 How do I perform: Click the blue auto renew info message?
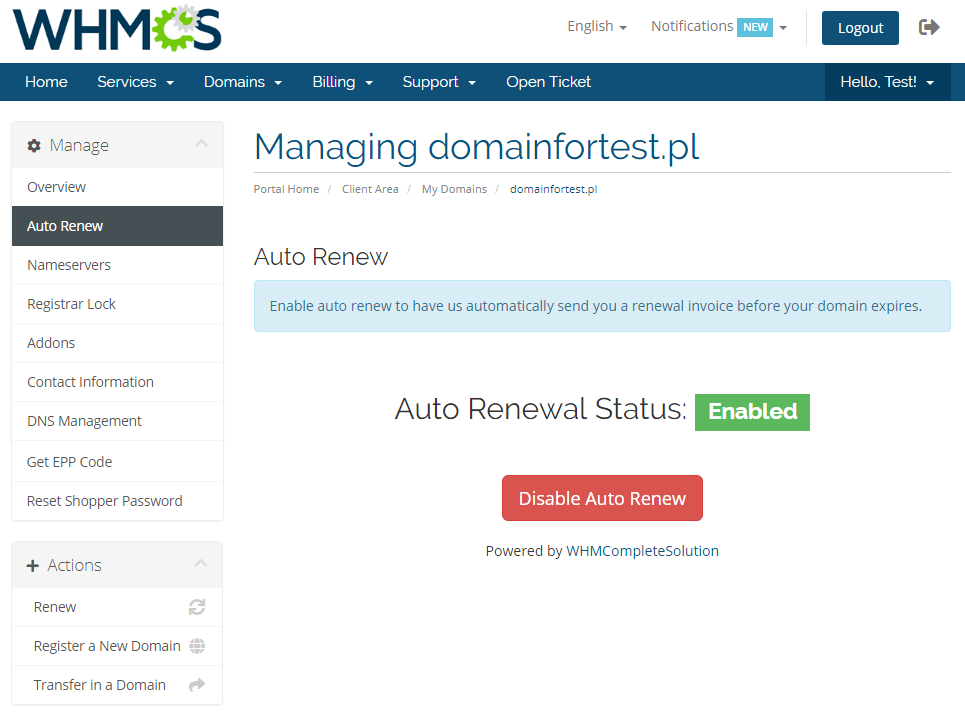[602, 306]
